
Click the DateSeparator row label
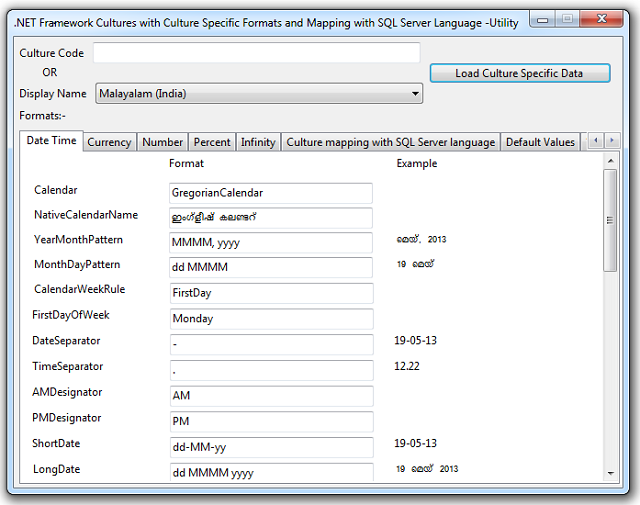(x=66, y=341)
